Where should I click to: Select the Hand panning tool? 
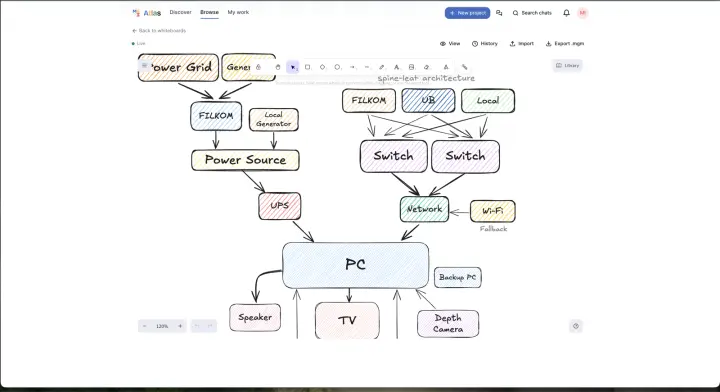pyautogui.click(x=278, y=67)
